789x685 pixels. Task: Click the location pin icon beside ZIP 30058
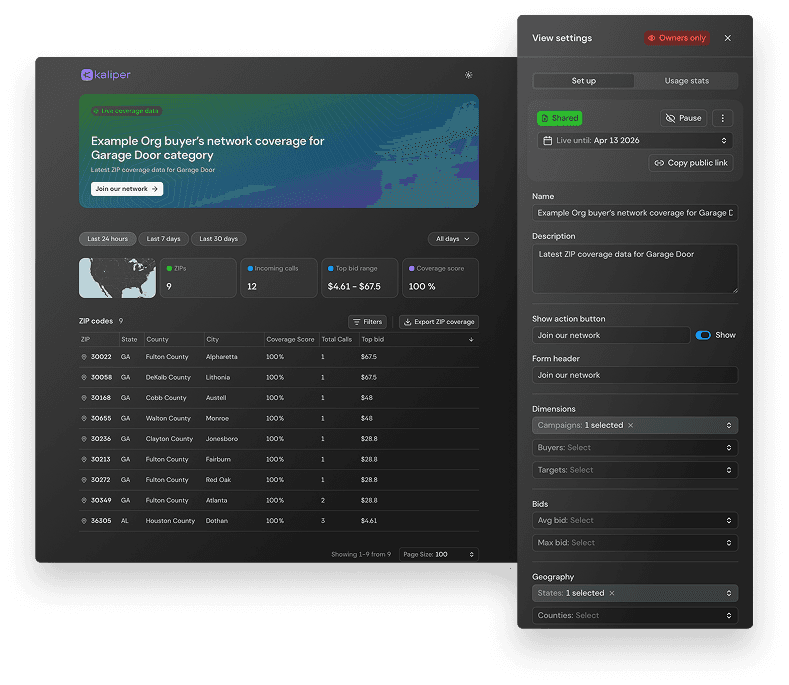pos(84,377)
